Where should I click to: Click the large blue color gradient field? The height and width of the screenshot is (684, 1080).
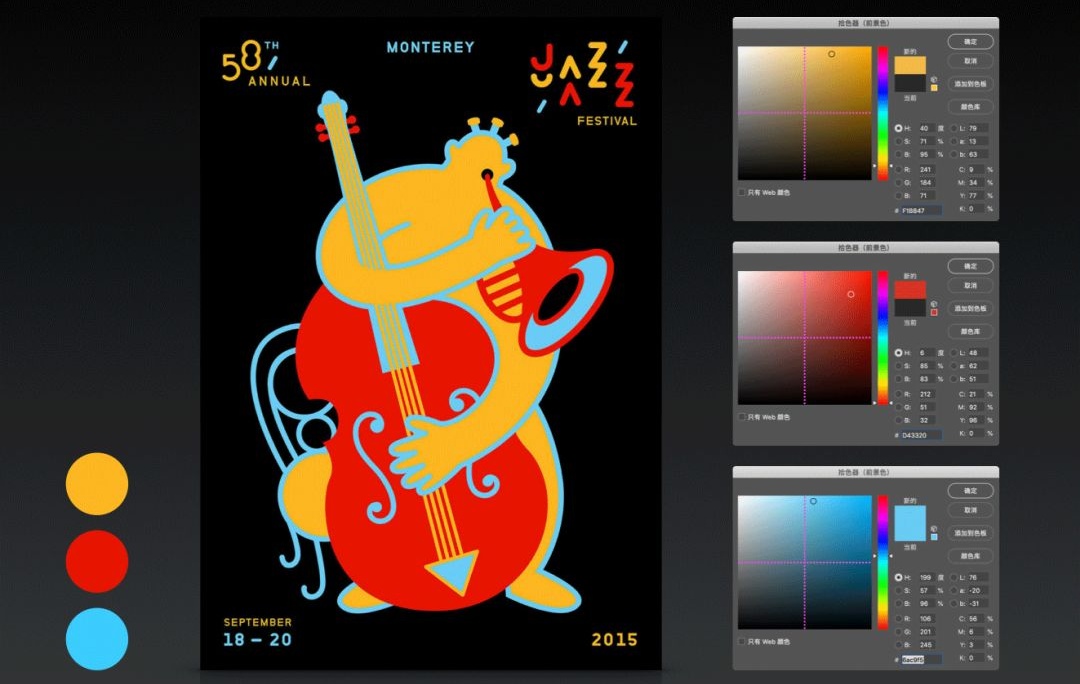(805, 562)
